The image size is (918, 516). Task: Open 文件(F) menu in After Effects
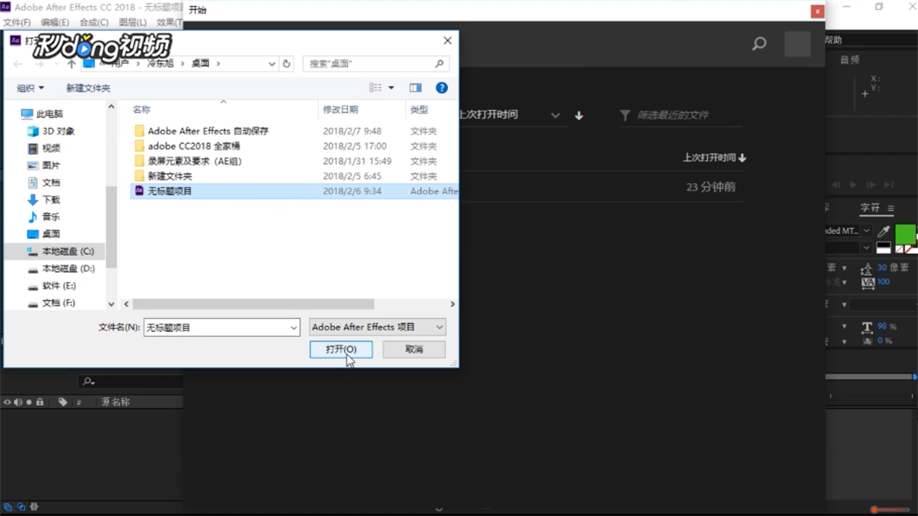click(x=16, y=22)
